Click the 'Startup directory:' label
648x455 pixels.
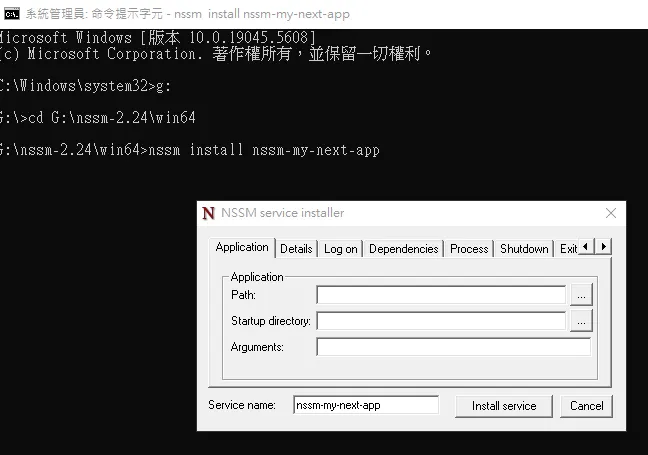[271, 321]
